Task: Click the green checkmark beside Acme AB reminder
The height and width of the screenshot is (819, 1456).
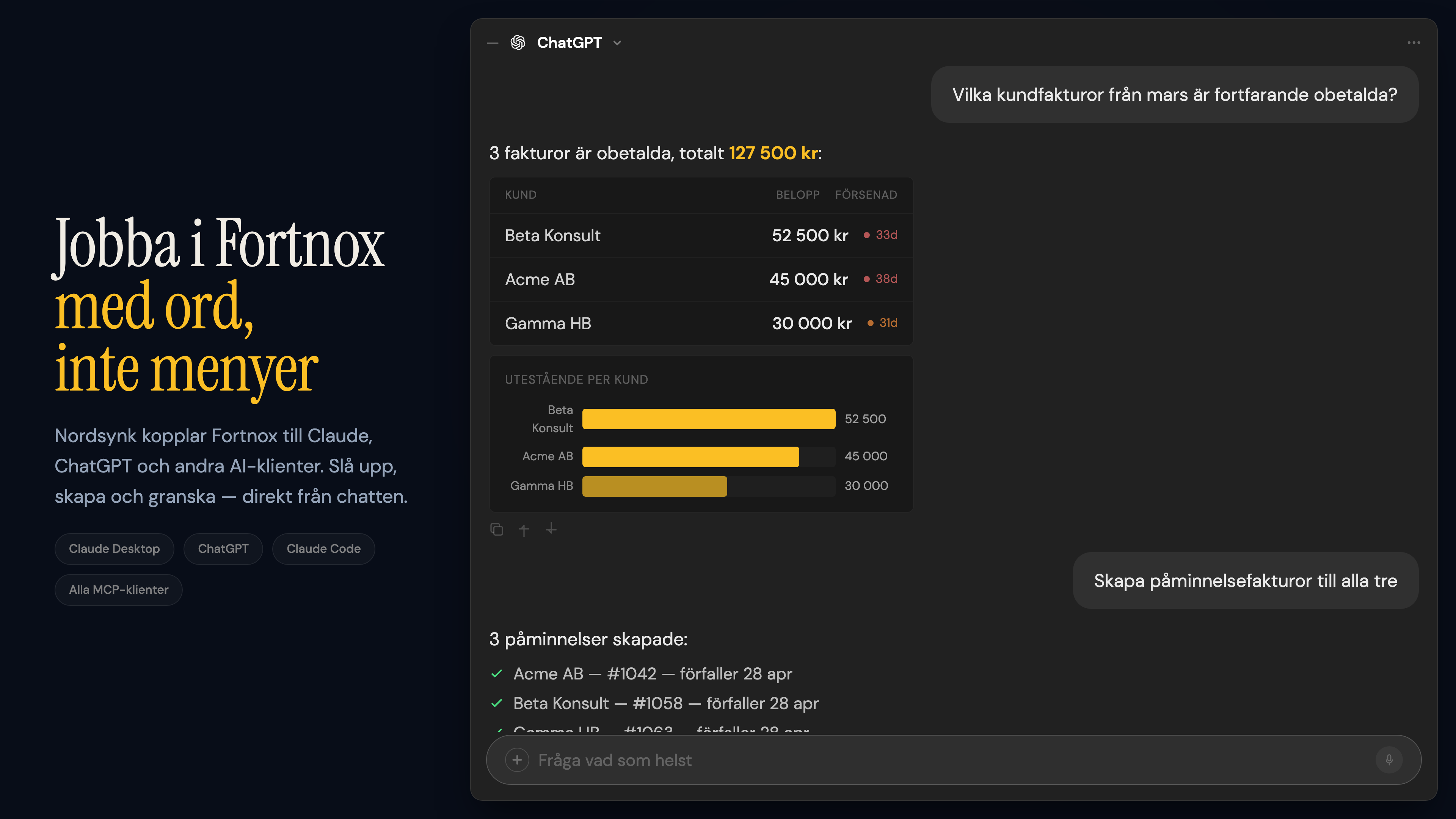Action: (x=496, y=674)
